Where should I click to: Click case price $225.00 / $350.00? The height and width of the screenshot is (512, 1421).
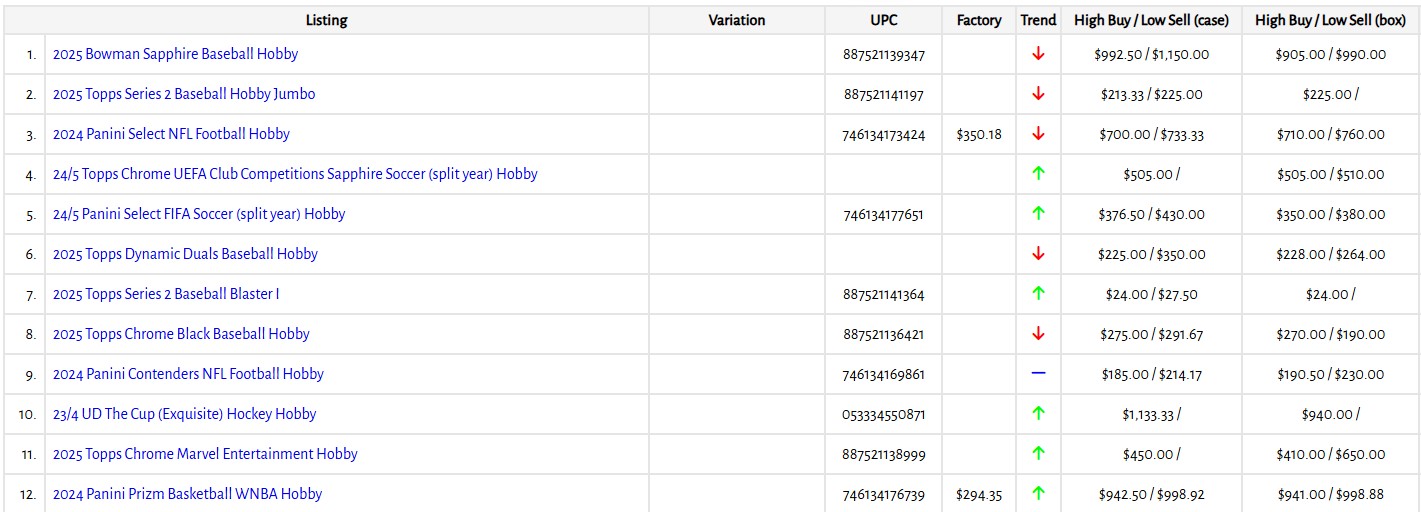tap(1152, 255)
